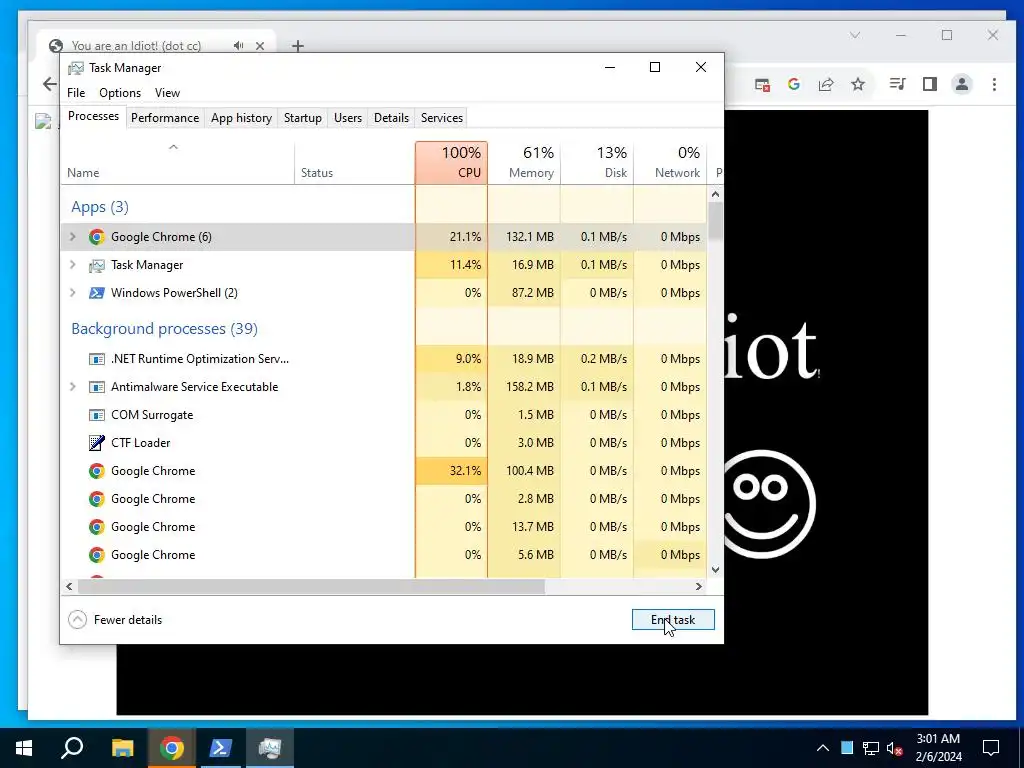The height and width of the screenshot is (768, 1024).
Task: Click vertical scrollbar up arrow
Action: tap(715, 194)
